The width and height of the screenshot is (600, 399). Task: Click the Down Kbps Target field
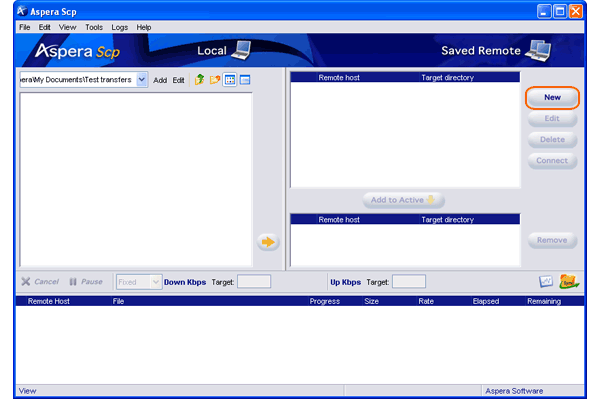click(254, 282)
